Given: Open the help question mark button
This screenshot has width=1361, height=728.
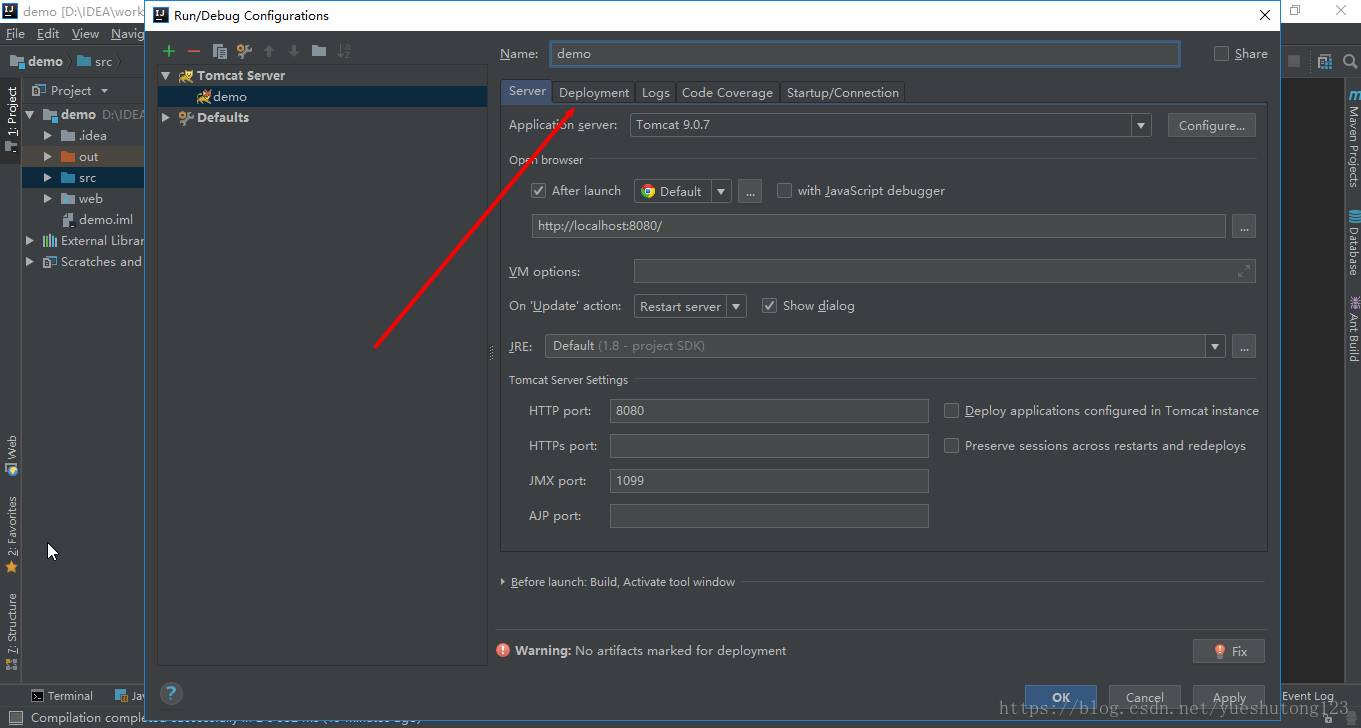Looking at the screenshot, I should tap(171, 693).
